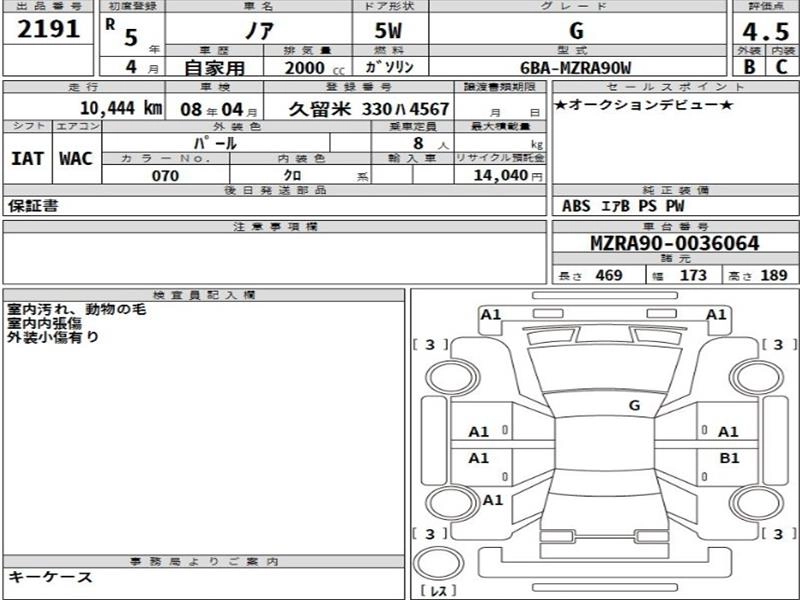The height and width of the screenshot is (600, 800).
Task: Click the inspector note 外装小傷有り
Action: click(x=53, y=337)
